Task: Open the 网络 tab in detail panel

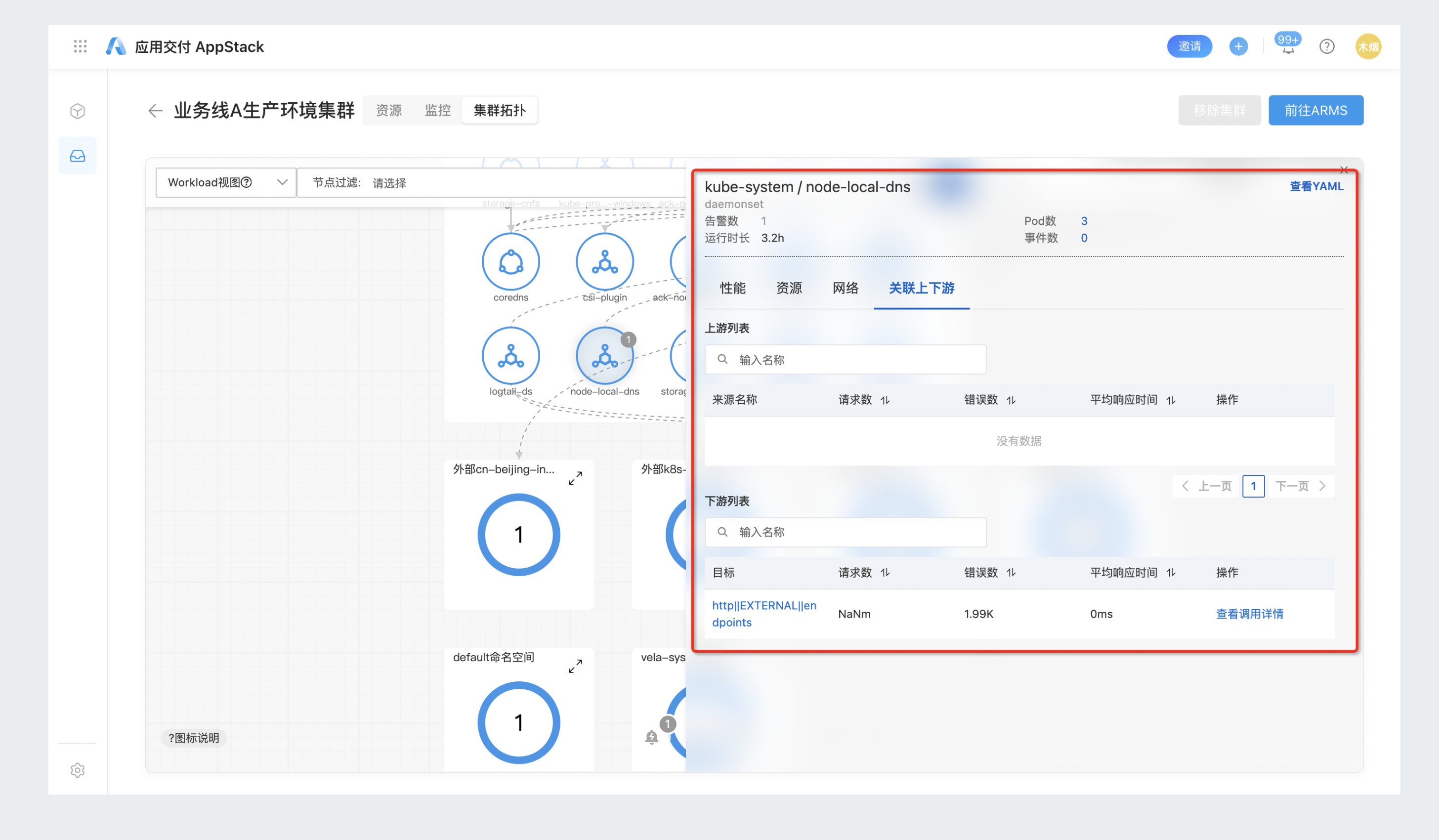Action: coord(846,288)
